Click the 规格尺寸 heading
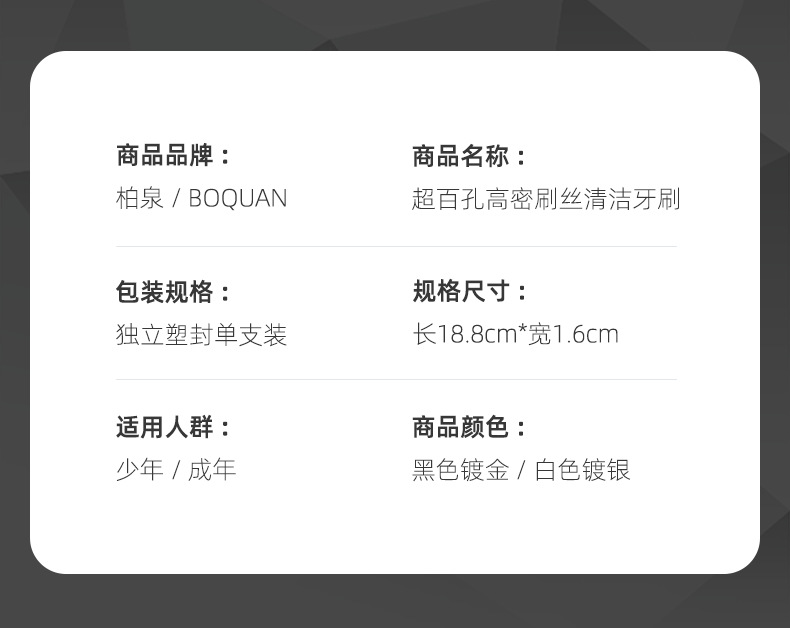Image resolution: width=790 pixels, height=628 pixels. (x=461, y=292)
